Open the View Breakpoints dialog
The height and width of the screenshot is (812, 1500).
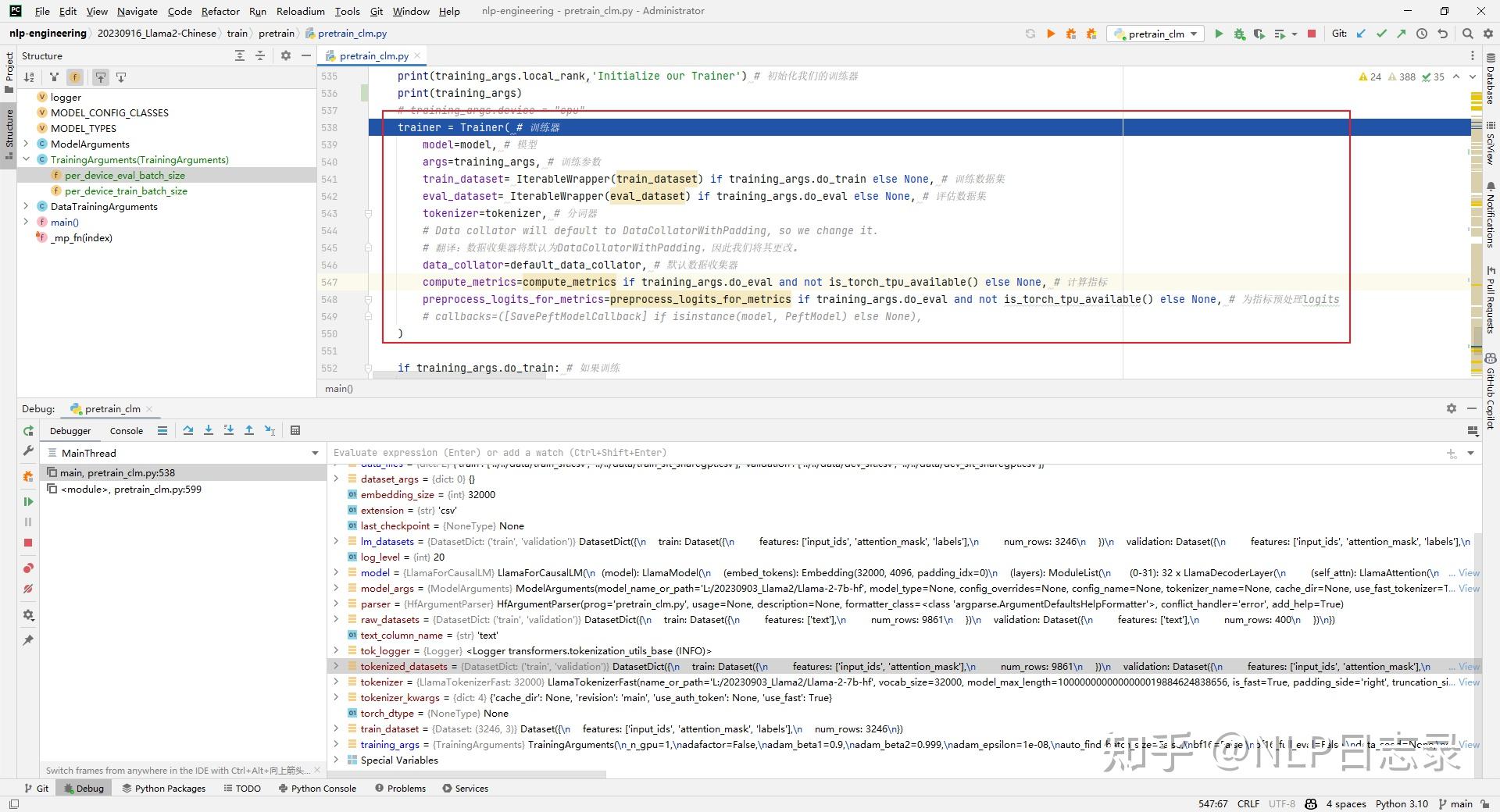tap(28, 568)
